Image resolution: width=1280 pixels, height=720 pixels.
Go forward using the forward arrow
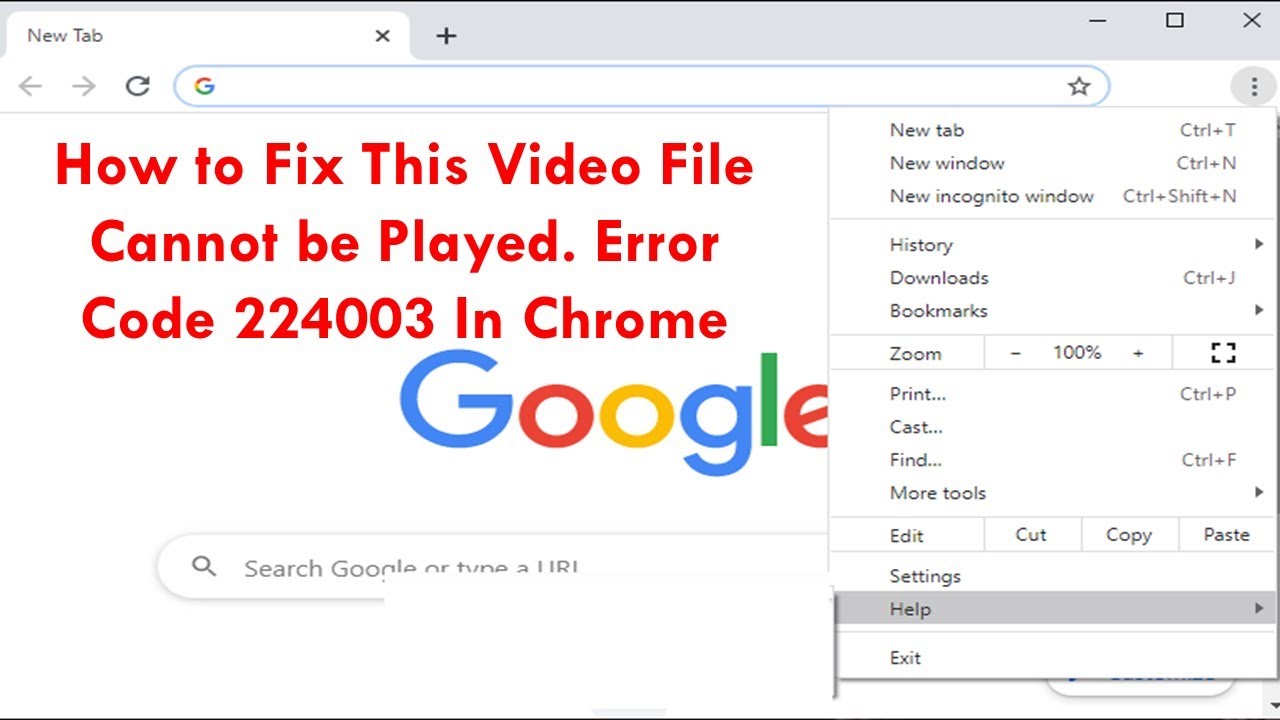pos(84,86)
